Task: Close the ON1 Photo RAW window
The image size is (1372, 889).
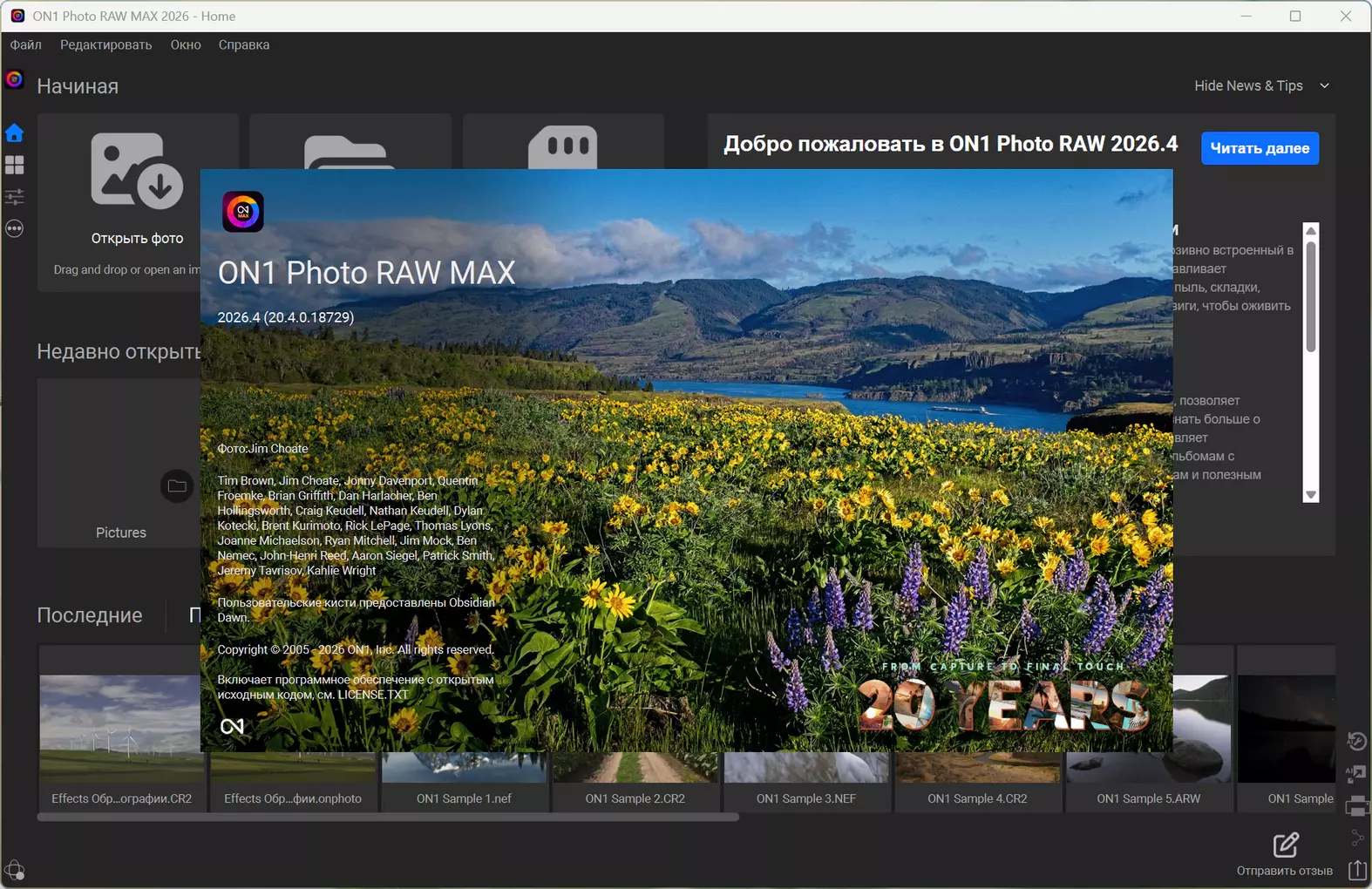Action: point(1346,16)
